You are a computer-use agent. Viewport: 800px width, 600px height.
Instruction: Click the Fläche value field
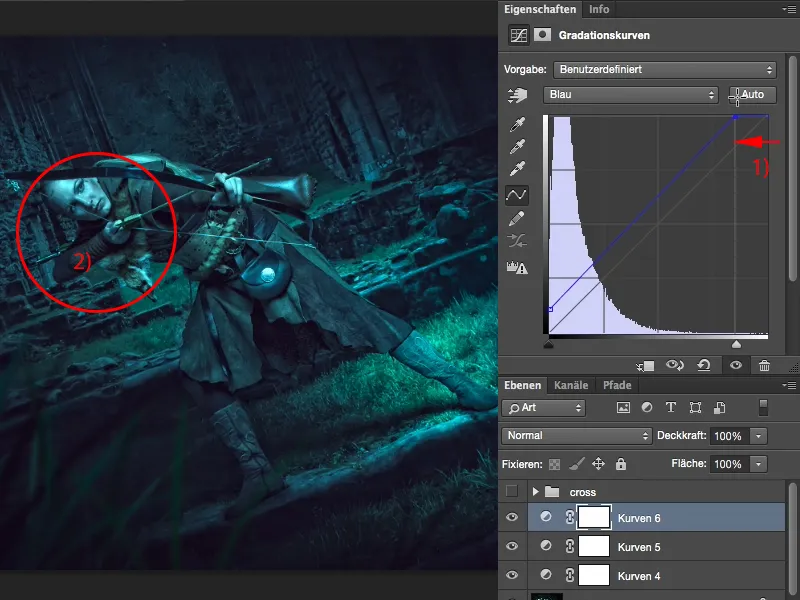(x=729, y=464)
